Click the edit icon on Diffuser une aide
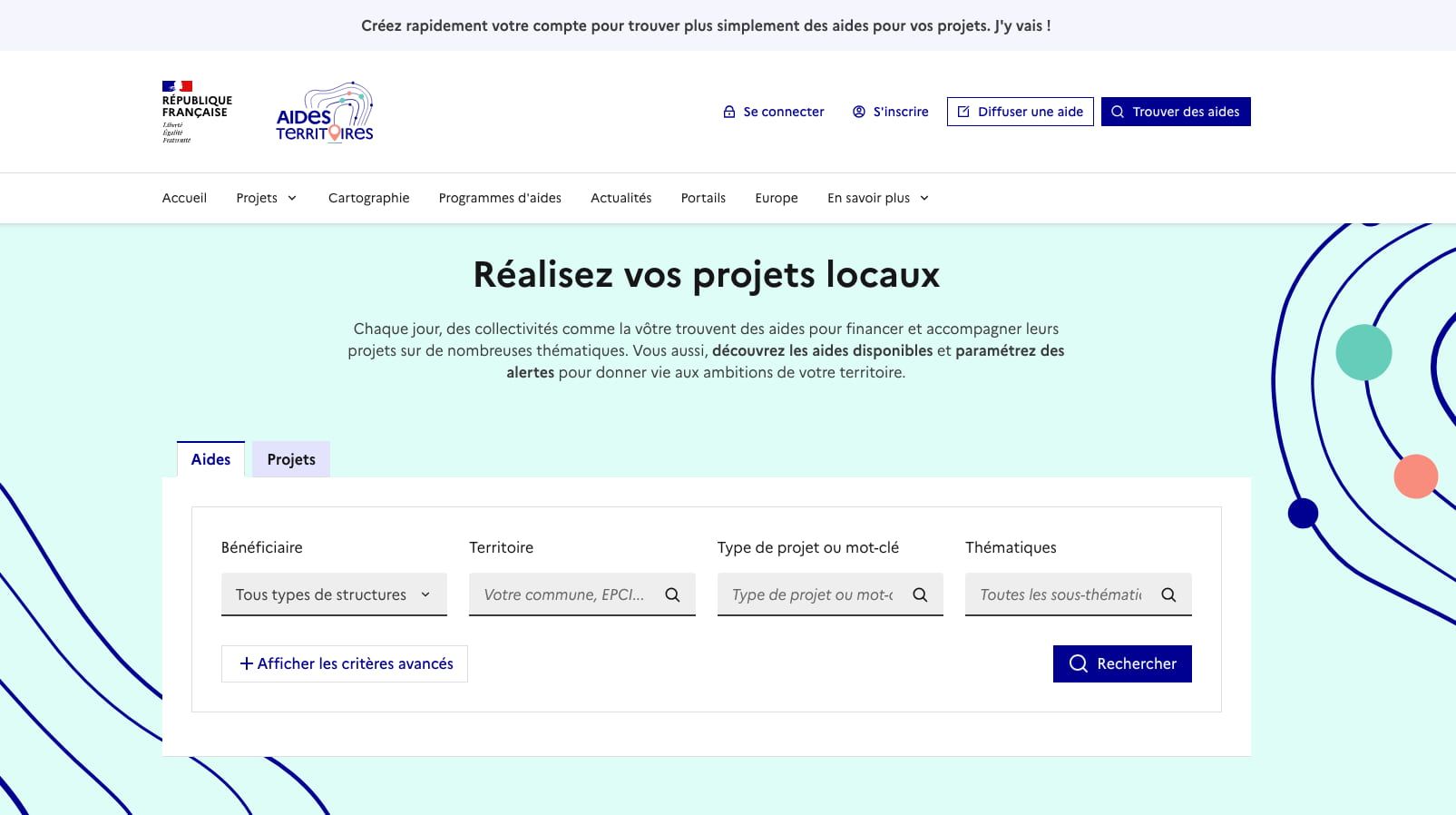The image size is (1456, 815). click(963, 112)
